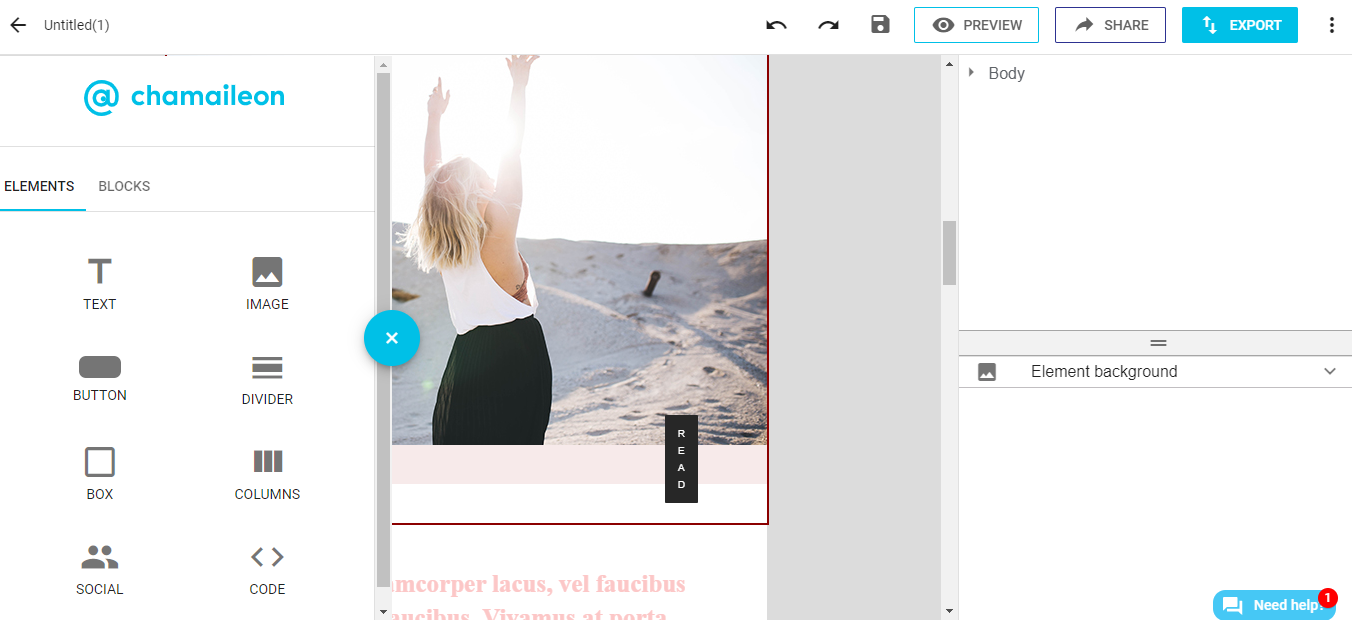Viewport: 1352px width, 620px height.
Task: Save the current email template
Action: (880, 25)
